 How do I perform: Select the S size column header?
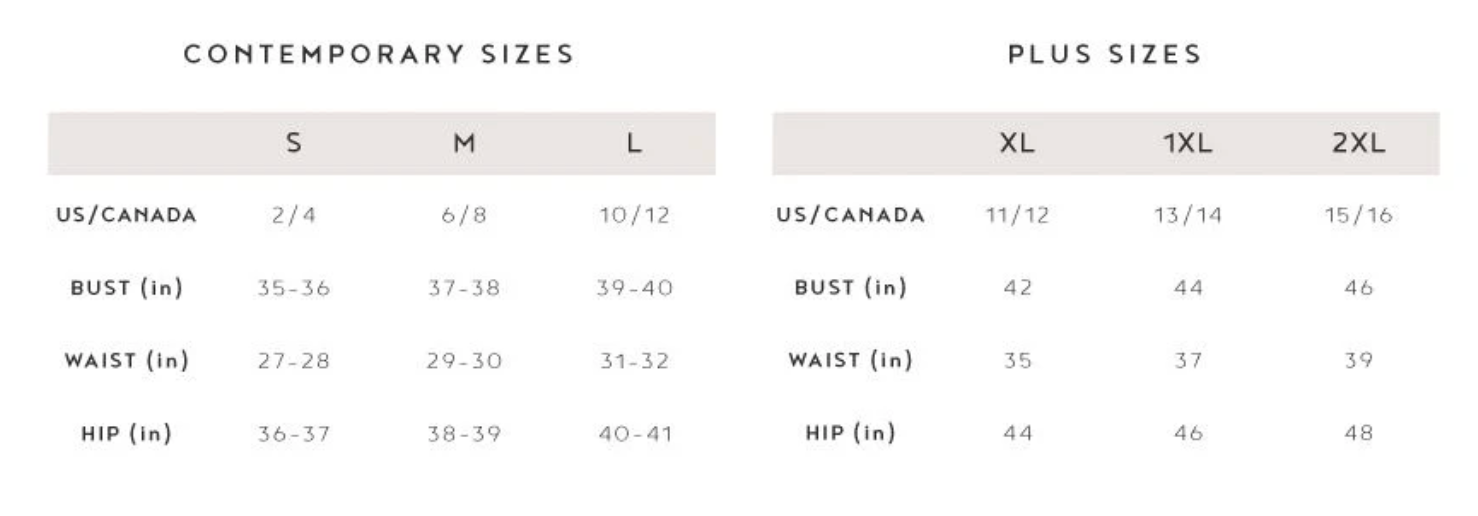(x=293, y=143)
